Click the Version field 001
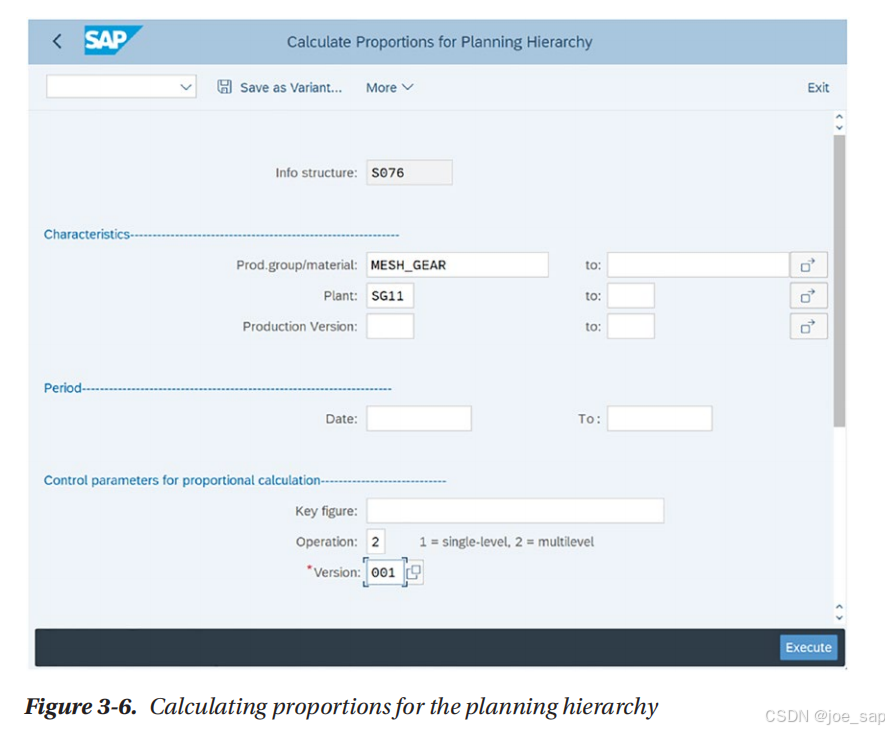 coord(385,572)
